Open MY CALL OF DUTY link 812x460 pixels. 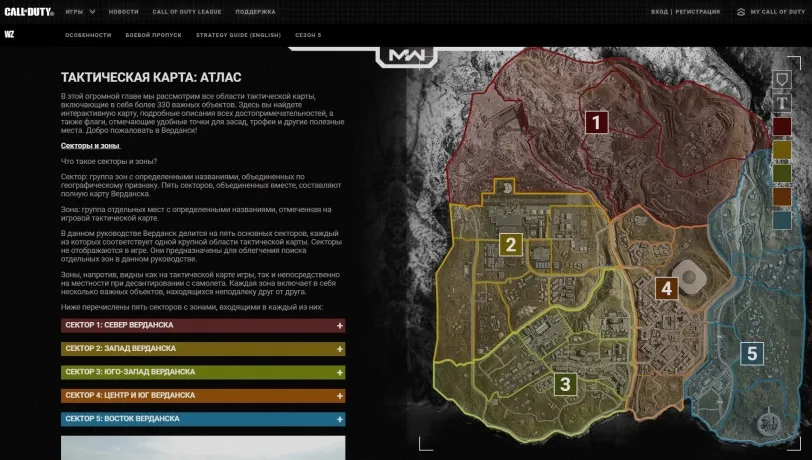pyautogui.click(x=778, y=11)
